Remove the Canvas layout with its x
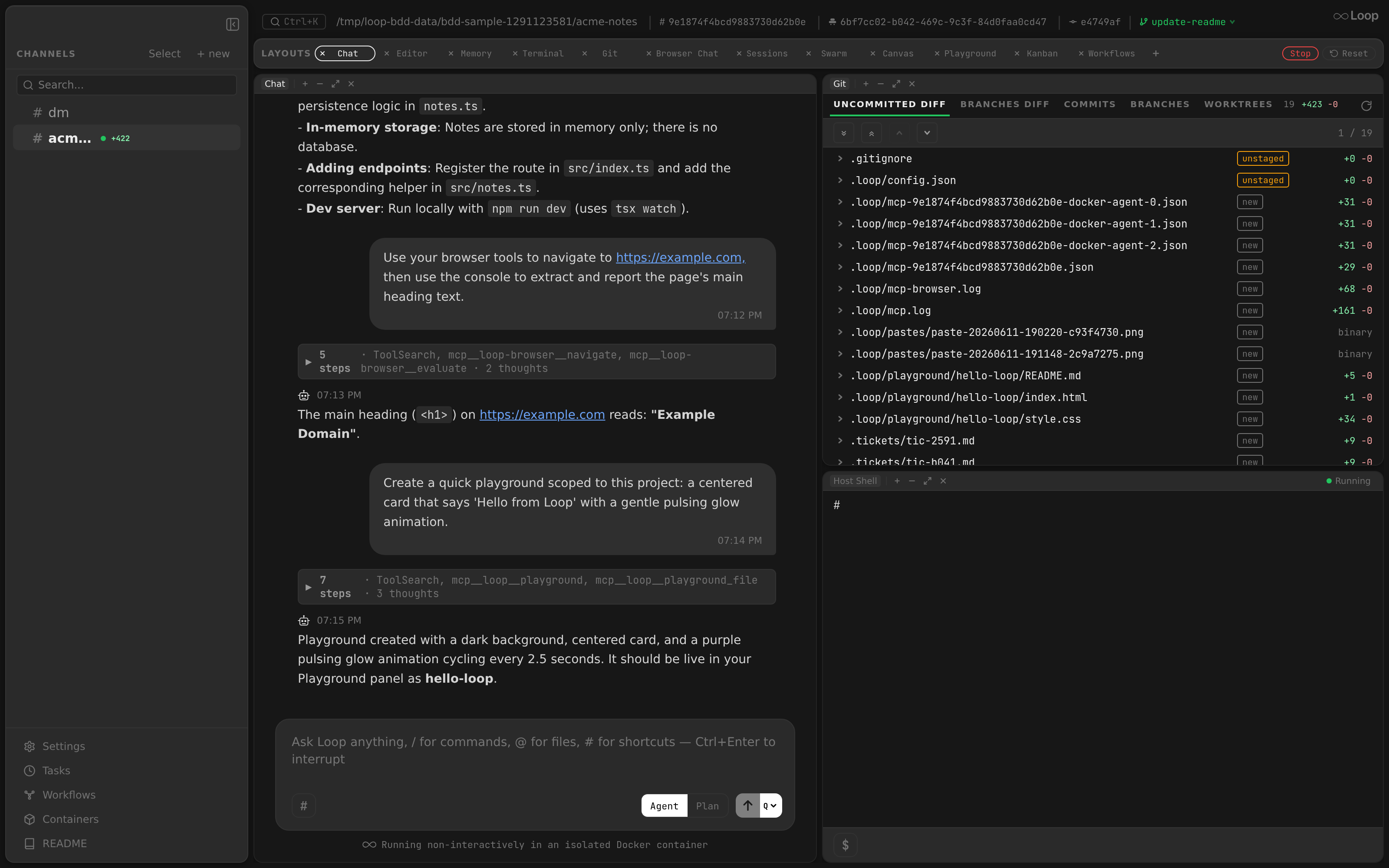 pyautogui.click(x=872, y=53)
